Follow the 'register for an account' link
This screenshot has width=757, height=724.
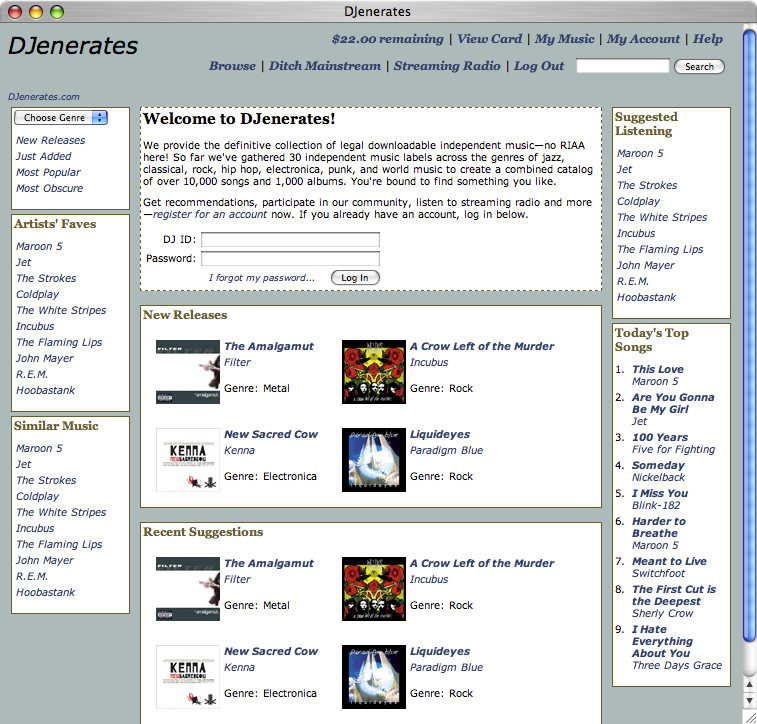click(210, 214)
